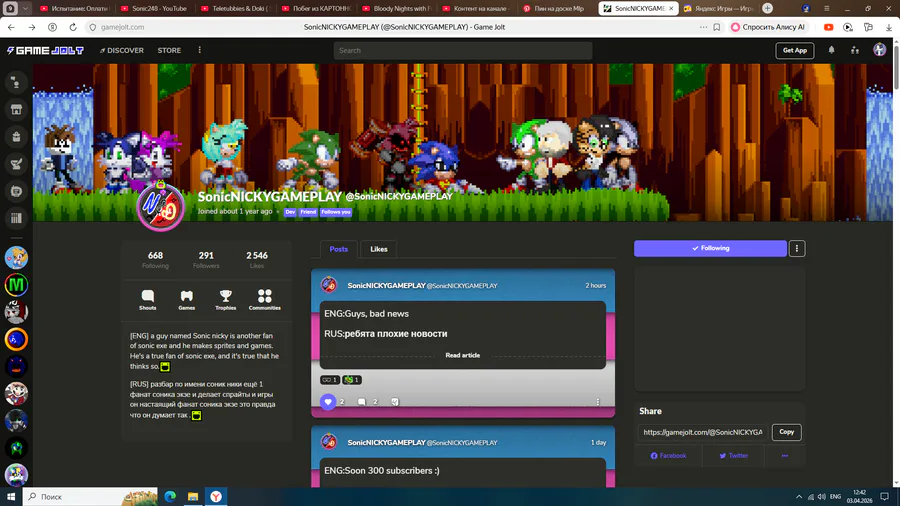Open profile options menu next to Following

coord(797,248)
